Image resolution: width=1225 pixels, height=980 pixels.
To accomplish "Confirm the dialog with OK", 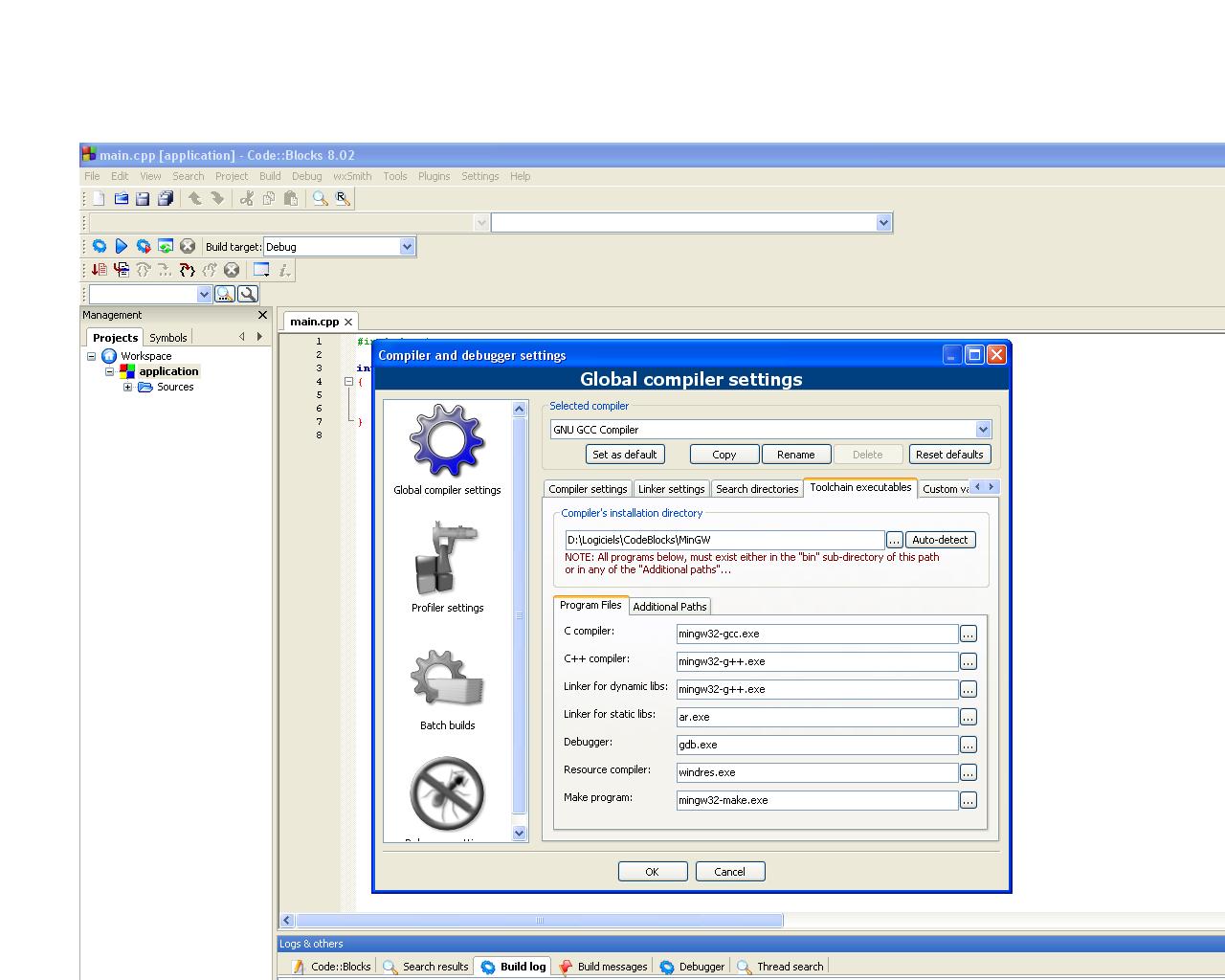I will pyautogui.click(x=653, y=872).
